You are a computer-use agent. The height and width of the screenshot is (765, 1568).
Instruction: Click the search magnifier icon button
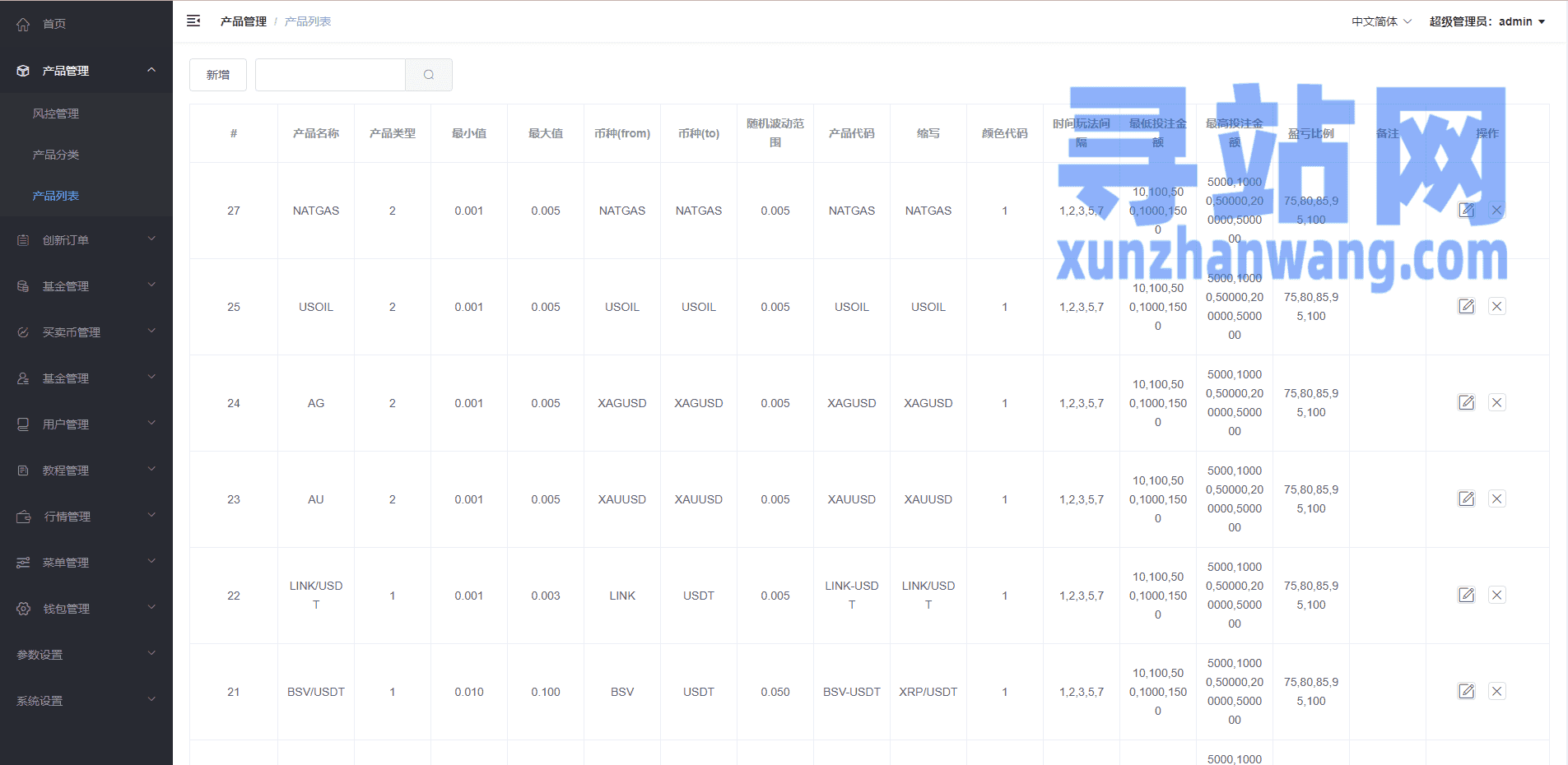coord(429,75)
